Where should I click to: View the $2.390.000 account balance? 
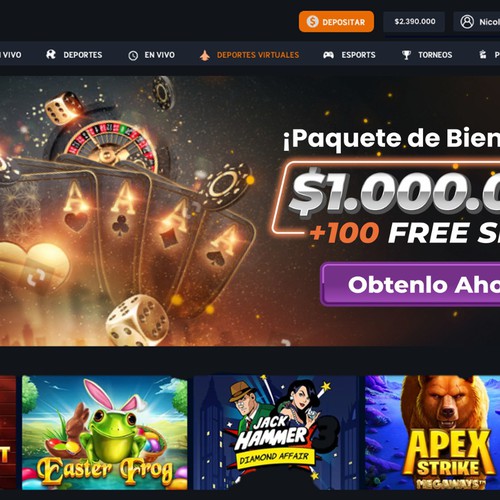click(414, 22)
